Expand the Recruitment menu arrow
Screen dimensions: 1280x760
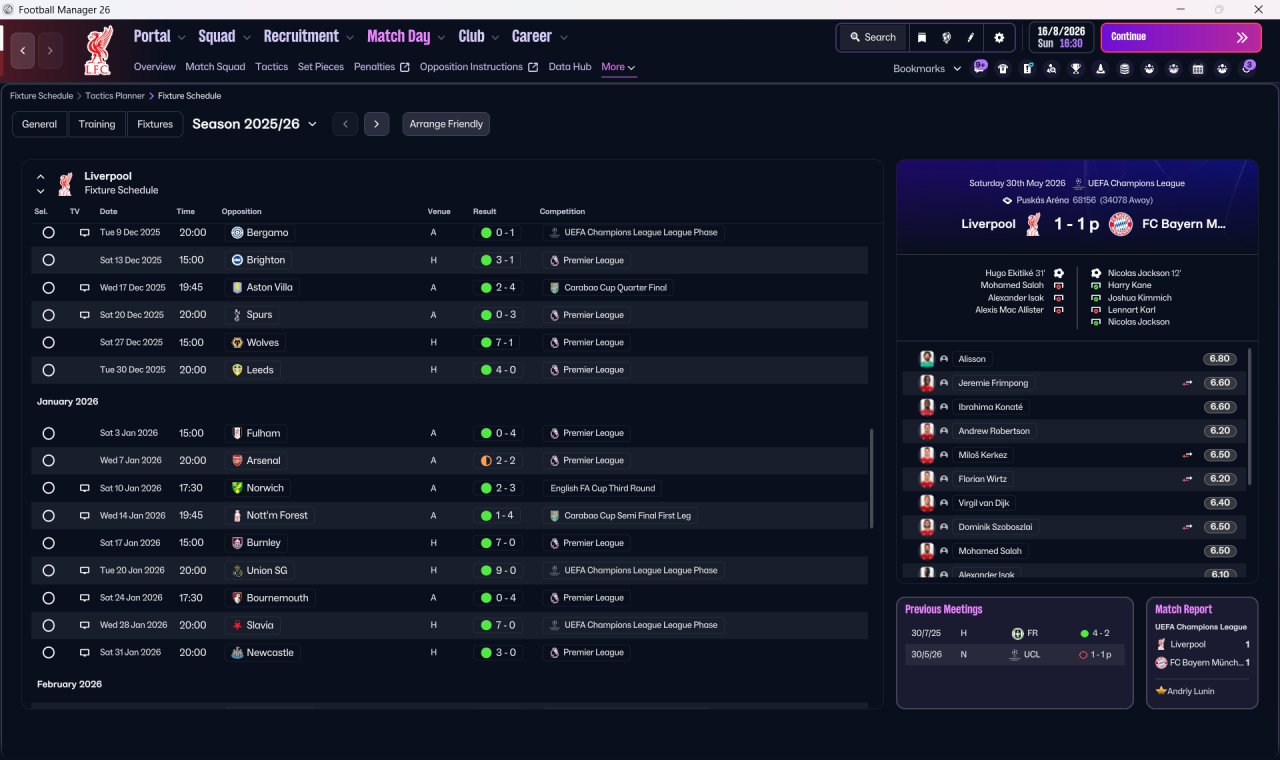350,37
